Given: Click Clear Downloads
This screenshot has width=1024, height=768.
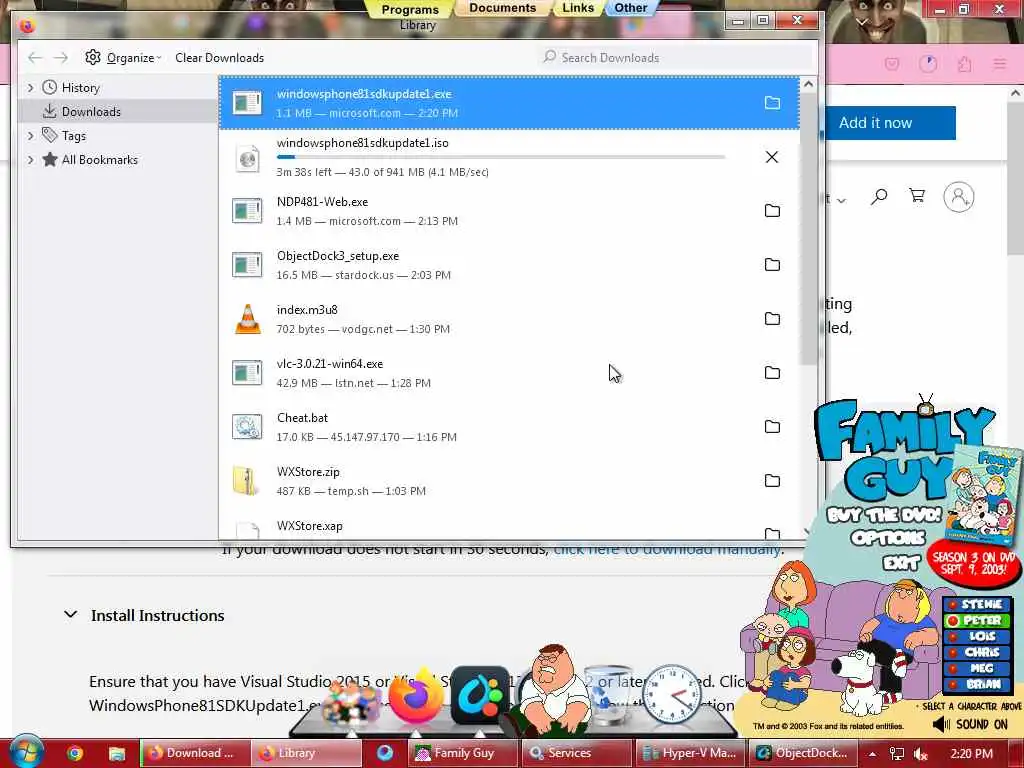Looking at the screenshot, I should (x=219, y=58).
